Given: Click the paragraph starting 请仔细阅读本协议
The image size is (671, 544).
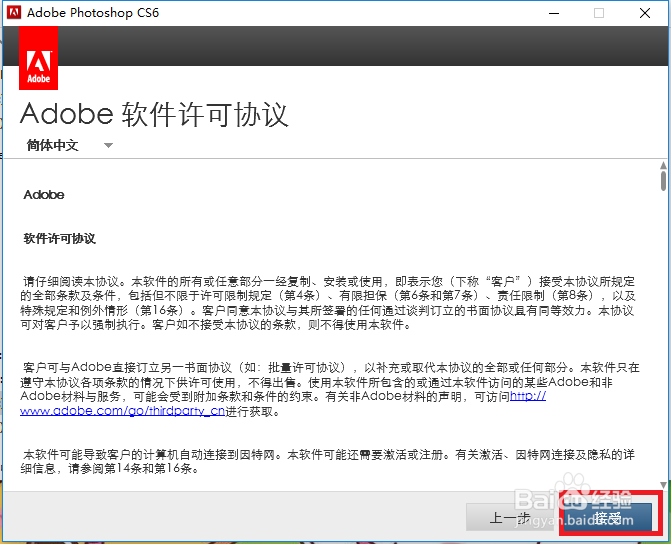Looking at the screenshot, I should tap(328, 303).
